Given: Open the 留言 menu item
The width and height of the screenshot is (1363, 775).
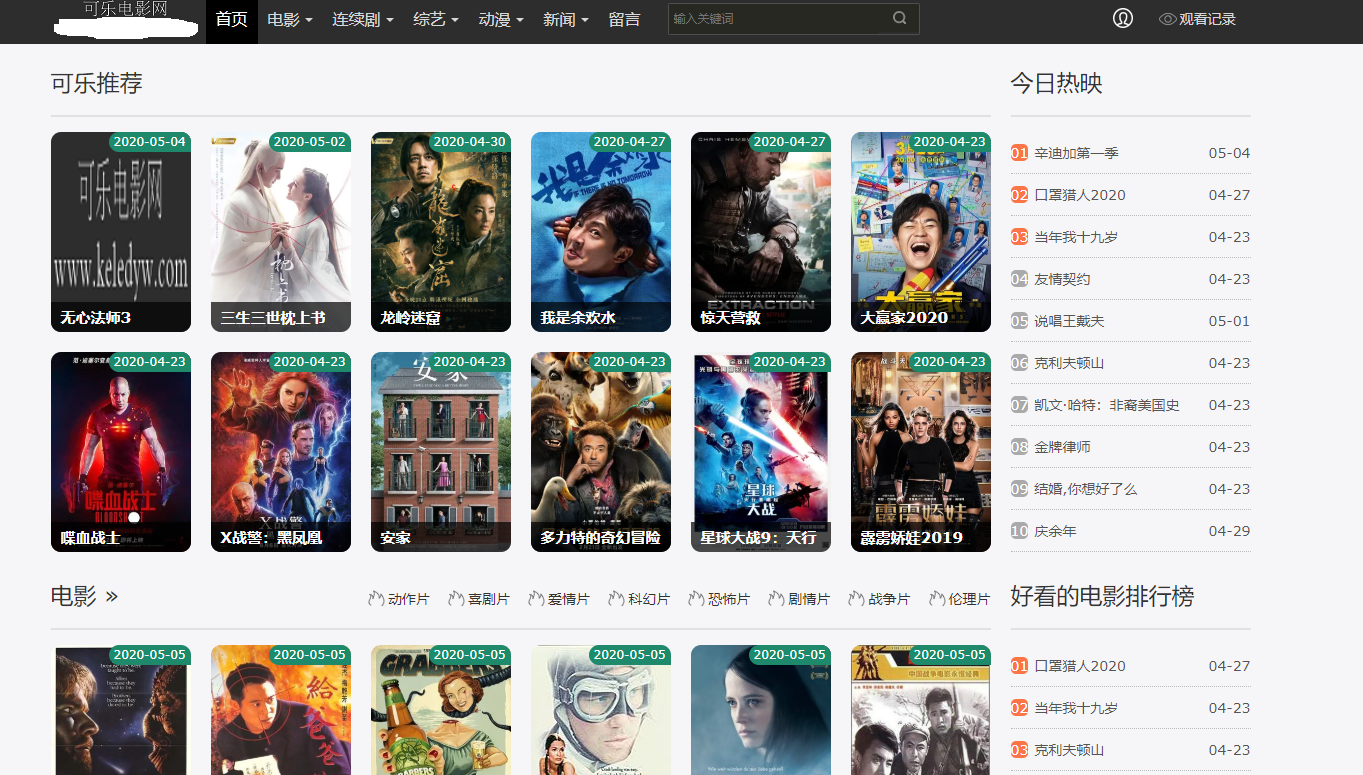Looking at the screenshot, I should coord(624,20).
